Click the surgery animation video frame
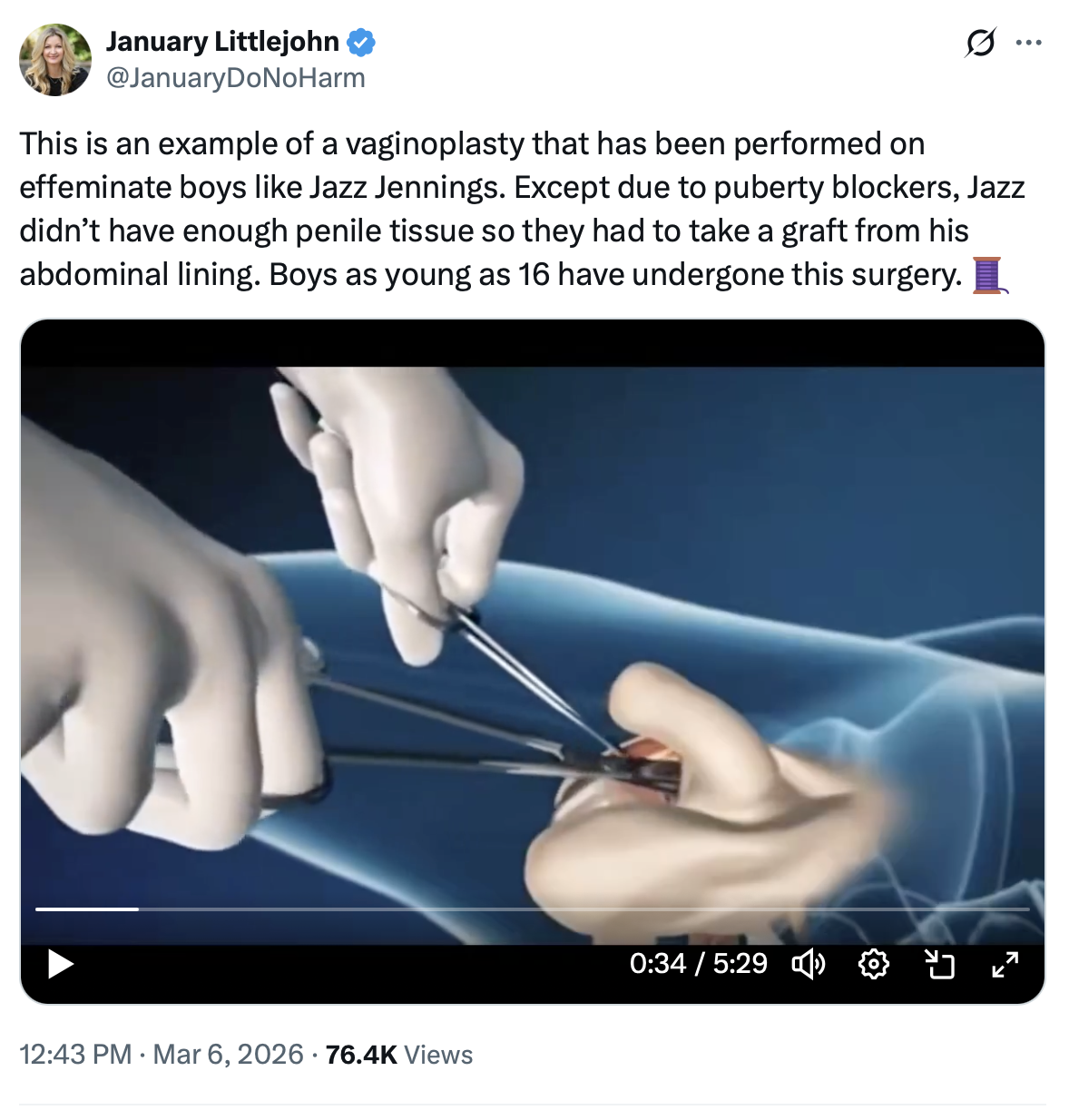Viewport: 1069px width, 1120px height. (x=532, y=635)
